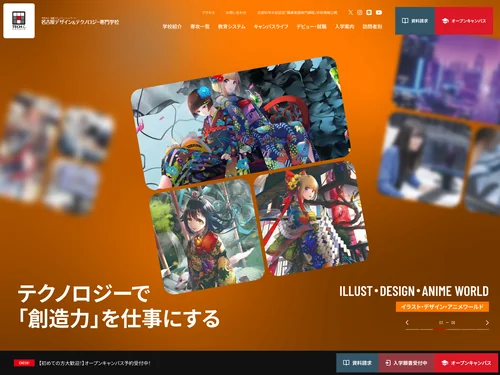Click the blurred student at monitor photo

click(x=424, y=160)
